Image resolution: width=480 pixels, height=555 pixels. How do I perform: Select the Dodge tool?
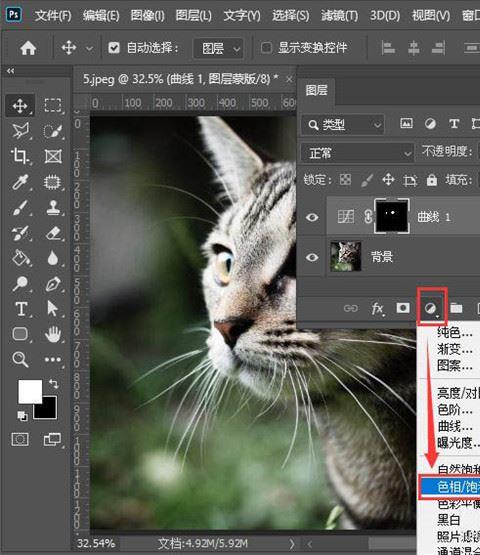(x=20, y=284)
